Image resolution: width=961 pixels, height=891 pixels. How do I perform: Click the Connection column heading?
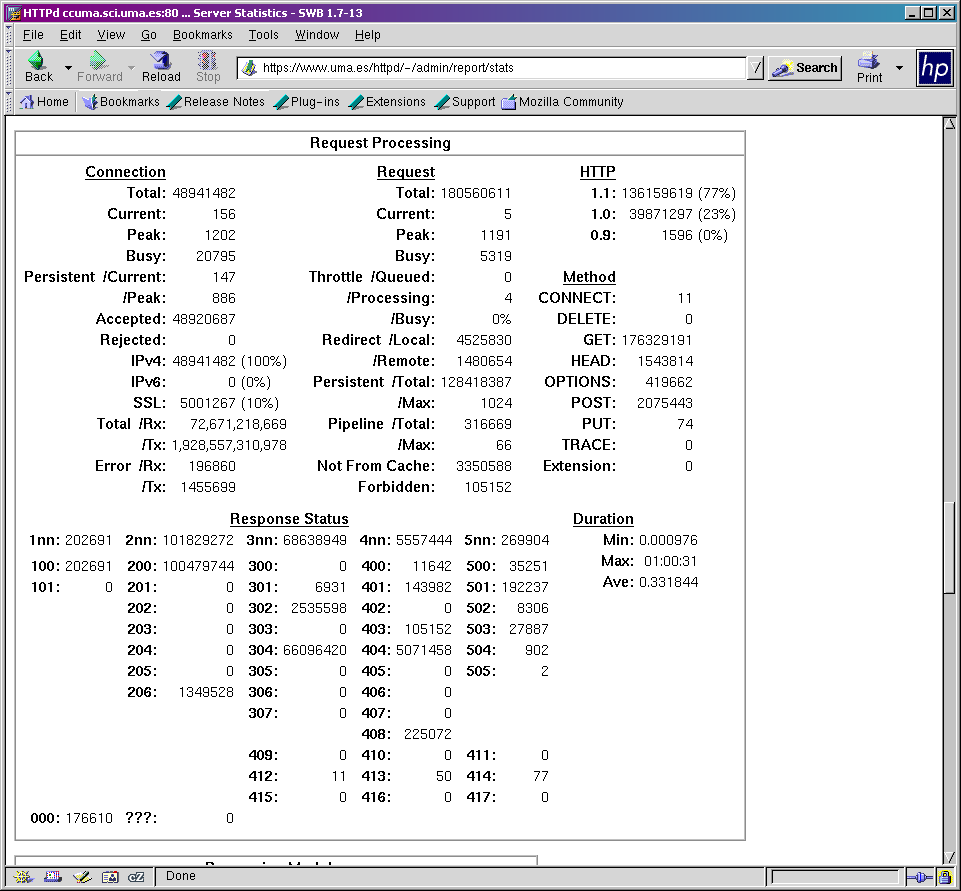125,172
